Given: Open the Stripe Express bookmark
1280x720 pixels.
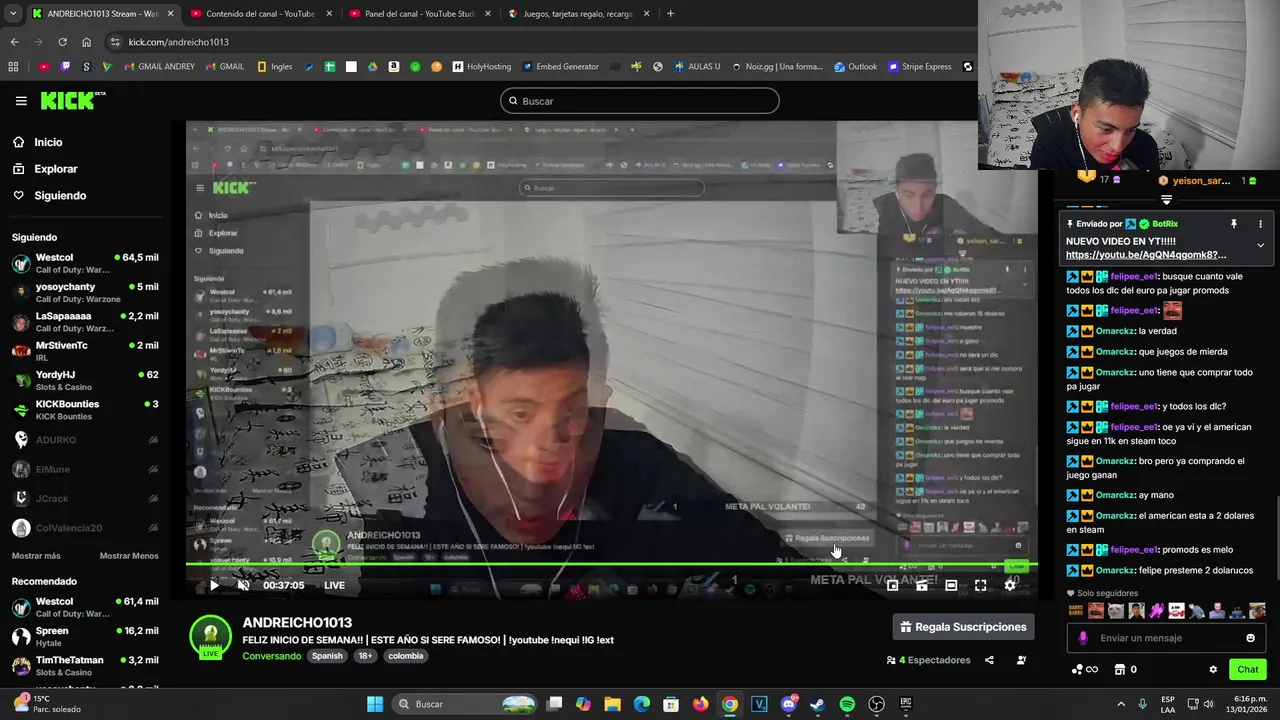Looking at the screenshot, I should click(919, 67).
